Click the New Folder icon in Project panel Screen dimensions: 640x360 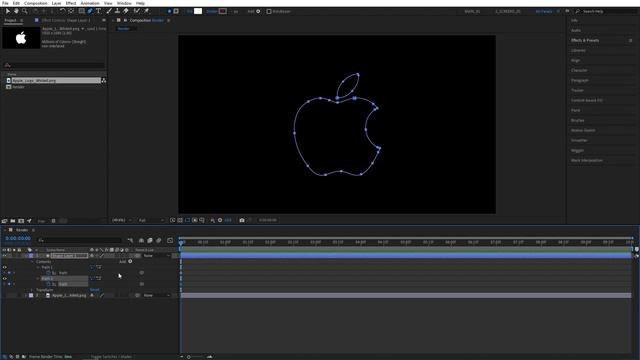(x=13, y=221)
